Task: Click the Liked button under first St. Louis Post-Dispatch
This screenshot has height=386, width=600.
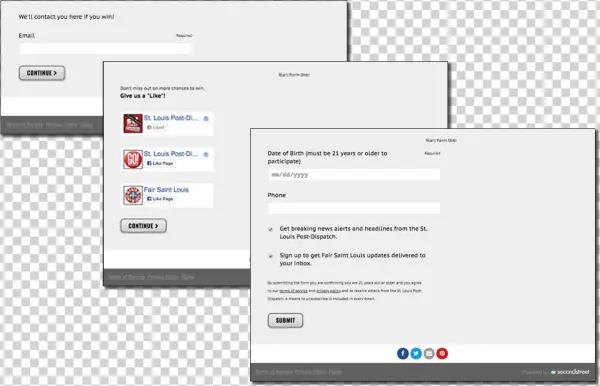Action: [156, 127]
